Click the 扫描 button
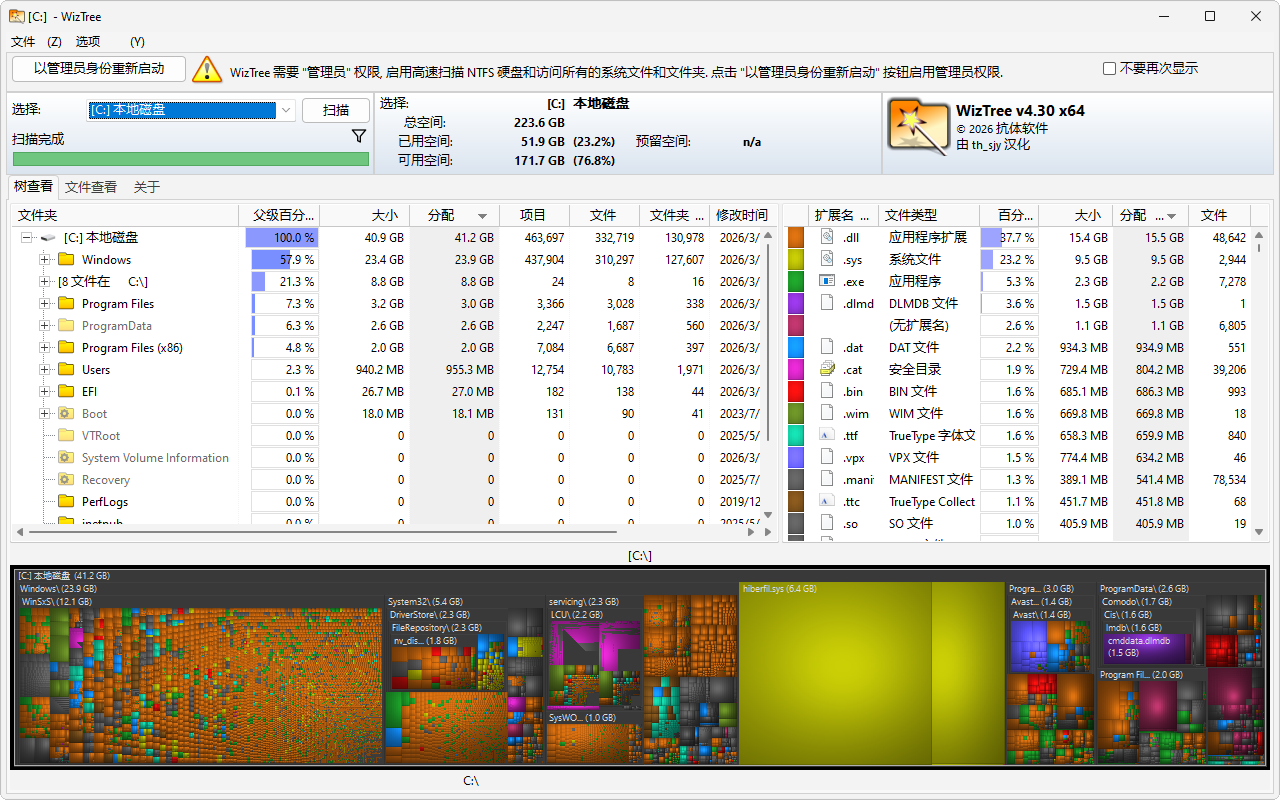 336,110
